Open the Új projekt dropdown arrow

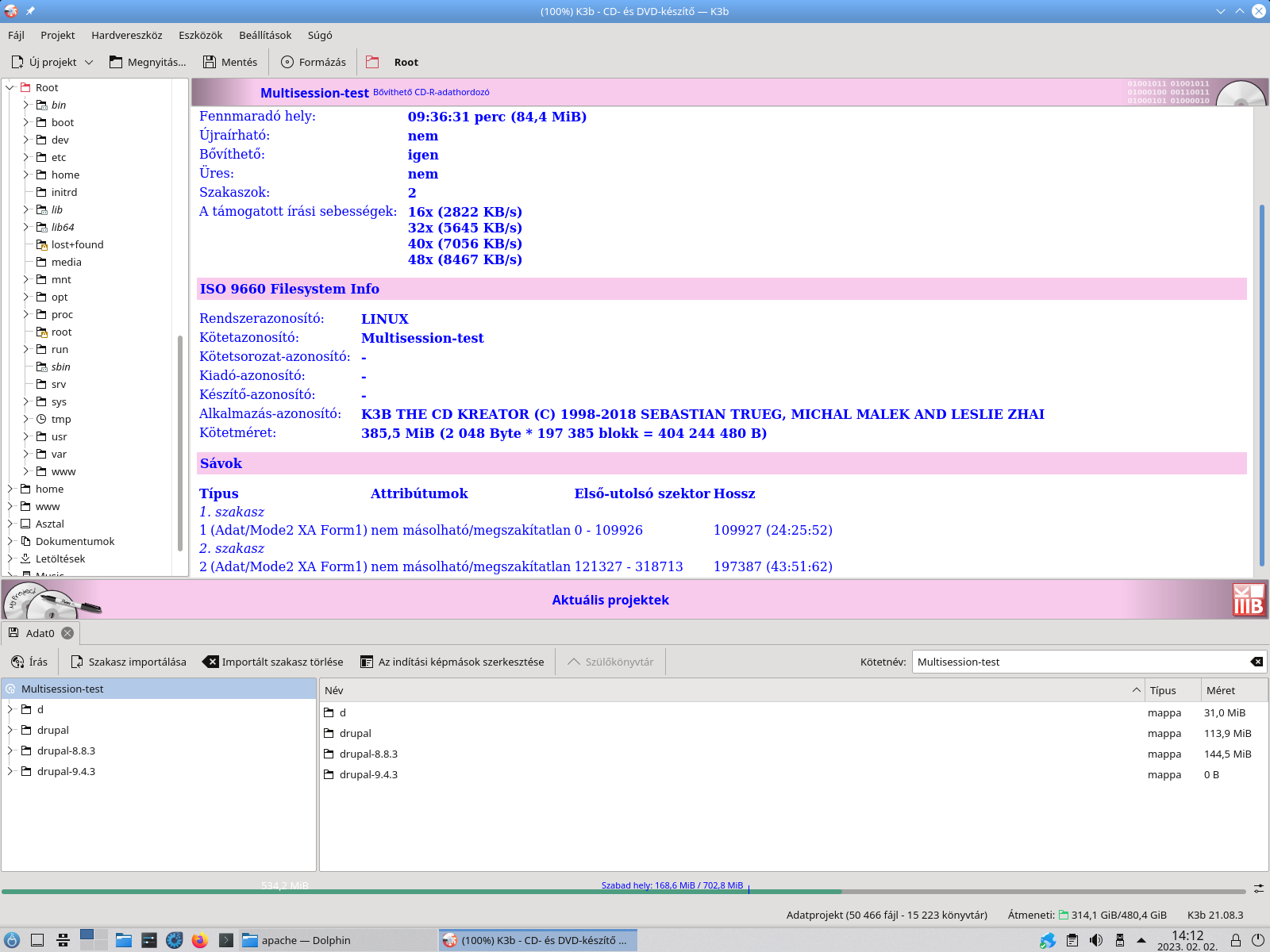point(89,62)
